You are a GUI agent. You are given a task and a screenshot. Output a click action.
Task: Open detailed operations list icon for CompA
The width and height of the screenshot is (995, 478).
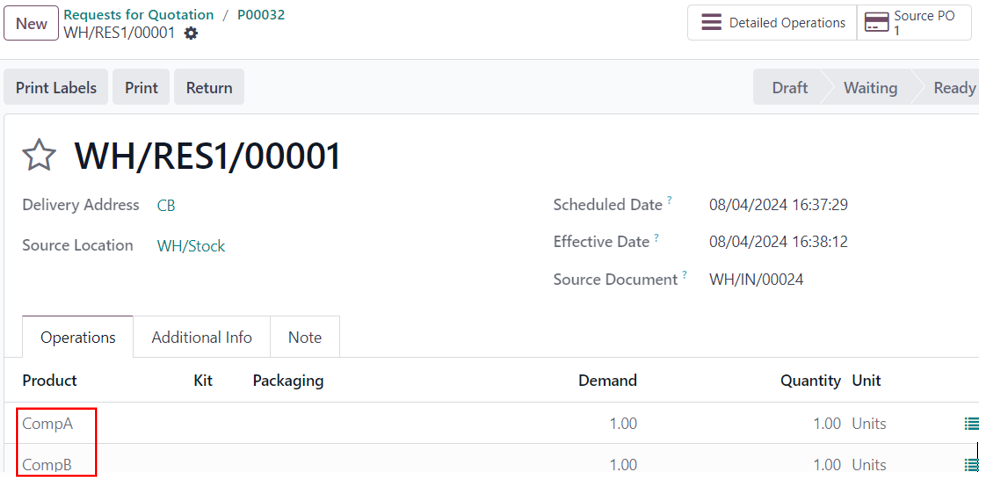pos(971,423)
